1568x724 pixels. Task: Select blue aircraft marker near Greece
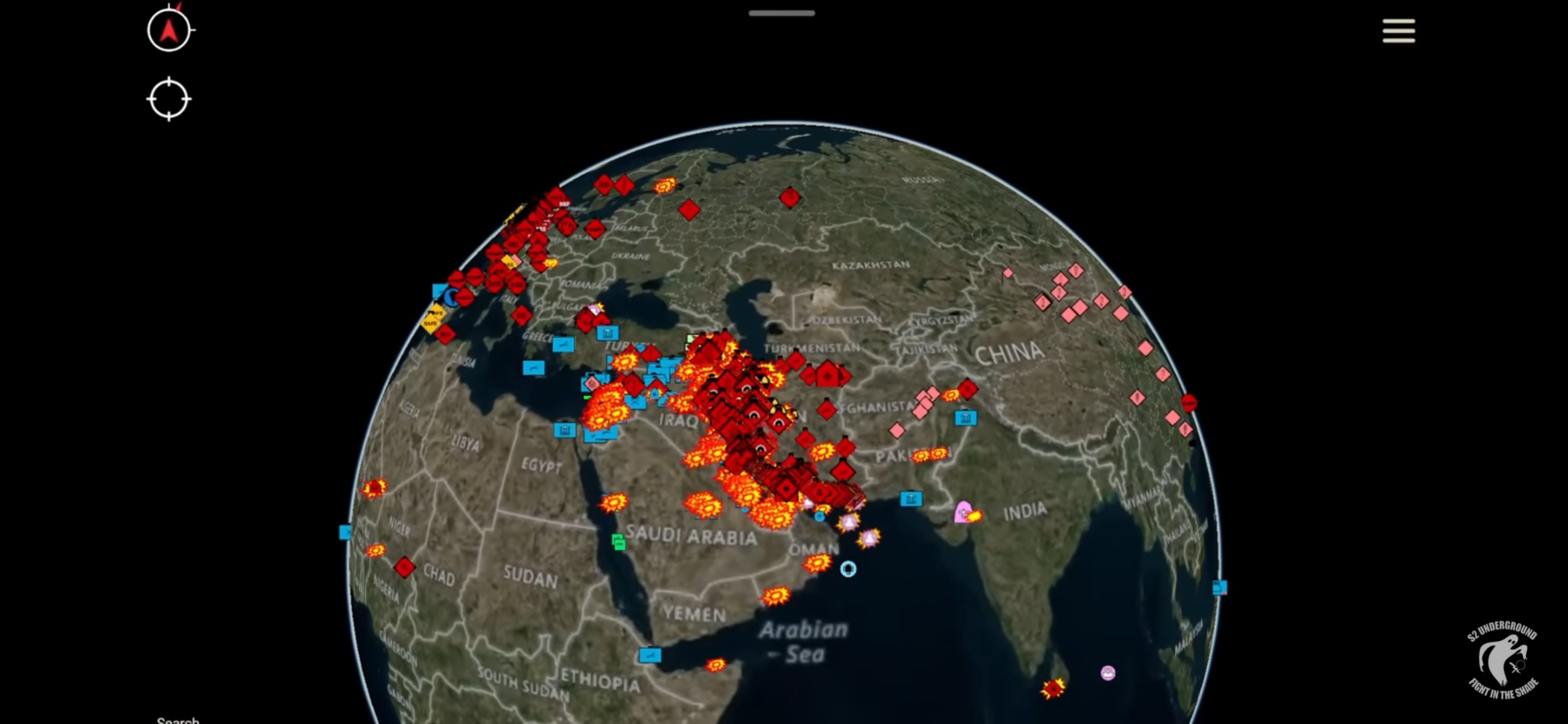563,345
